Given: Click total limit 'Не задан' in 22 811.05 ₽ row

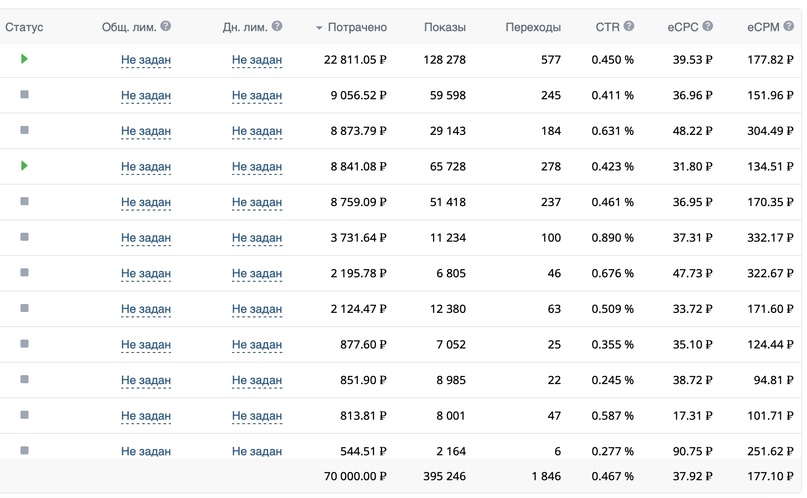Looking at the screenshot, I should [x=146, y=60].
